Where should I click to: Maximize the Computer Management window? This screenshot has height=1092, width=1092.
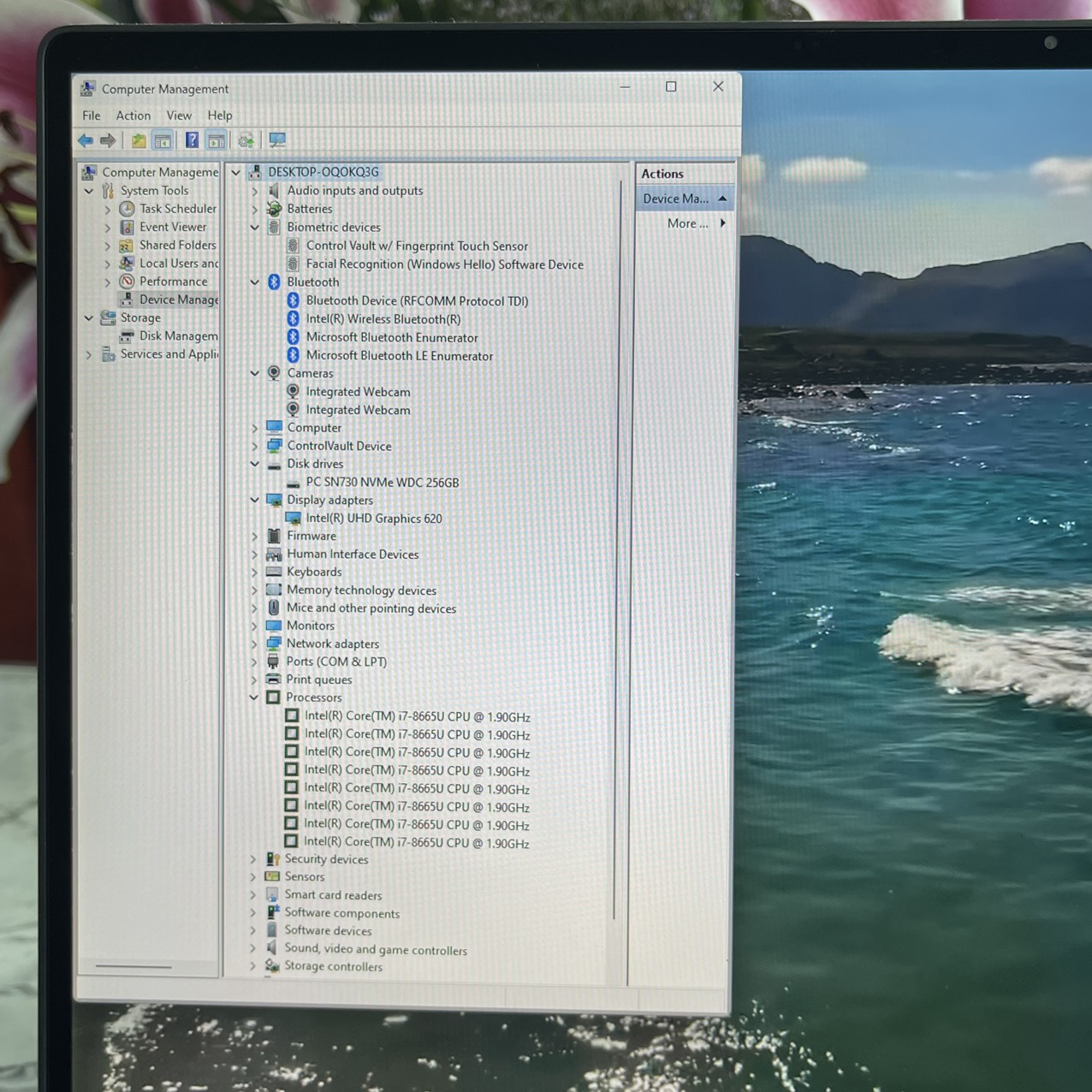tap(671, 86)
